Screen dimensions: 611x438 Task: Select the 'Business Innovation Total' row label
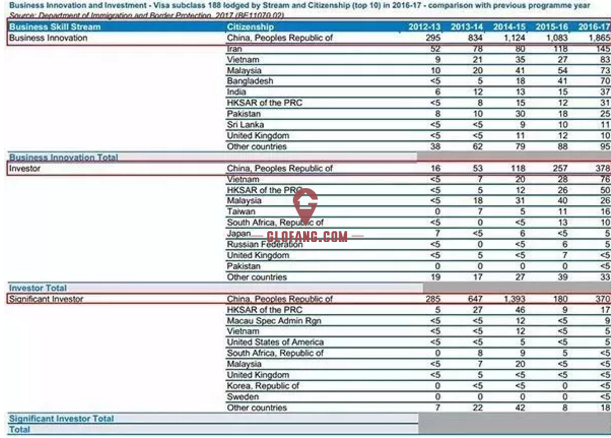point(64,157)
